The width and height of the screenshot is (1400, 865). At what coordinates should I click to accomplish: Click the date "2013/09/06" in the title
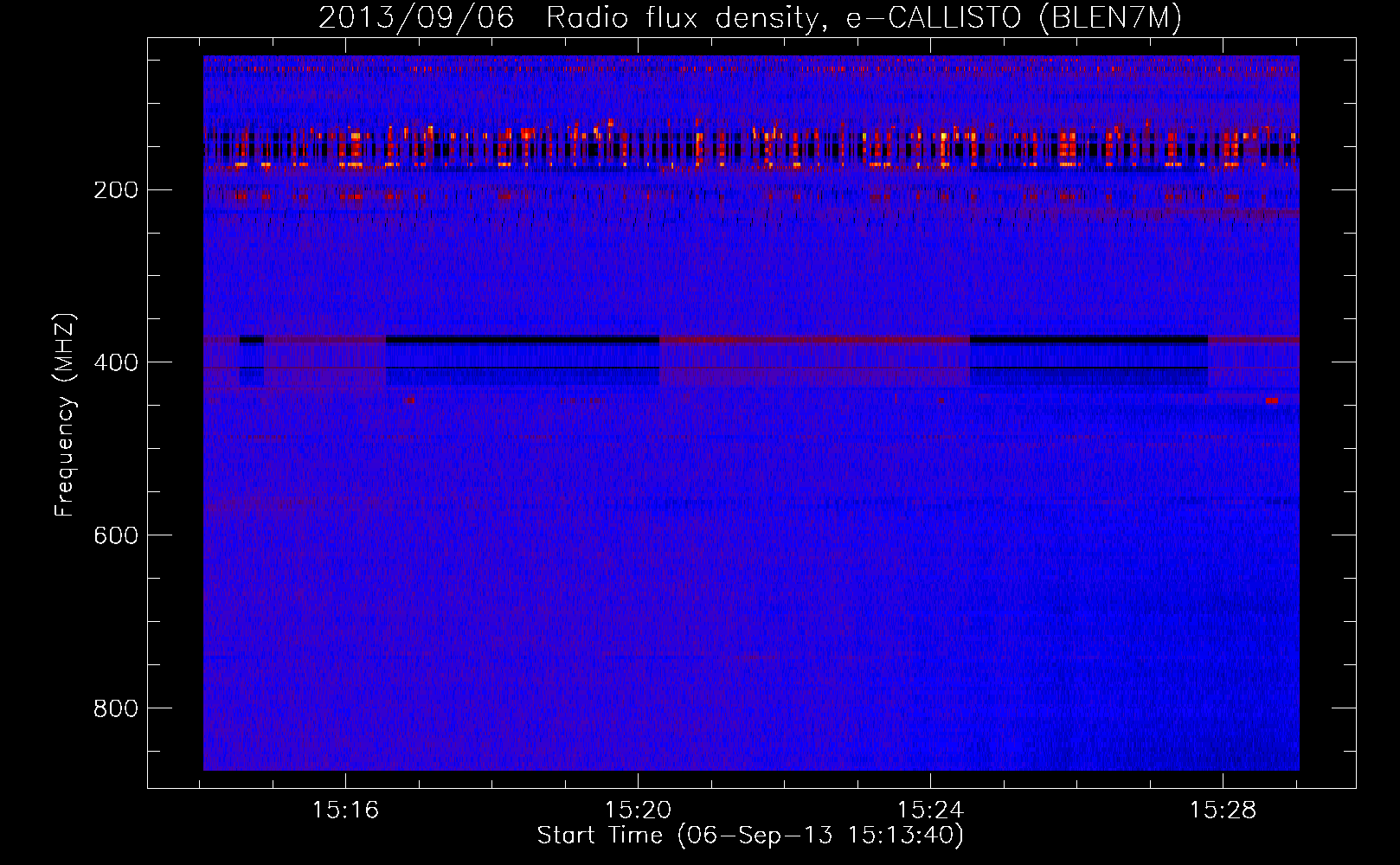416,19
